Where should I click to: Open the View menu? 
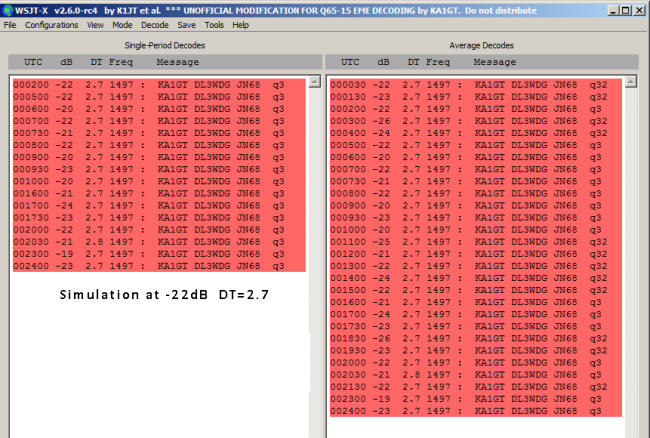pos(95,25)
